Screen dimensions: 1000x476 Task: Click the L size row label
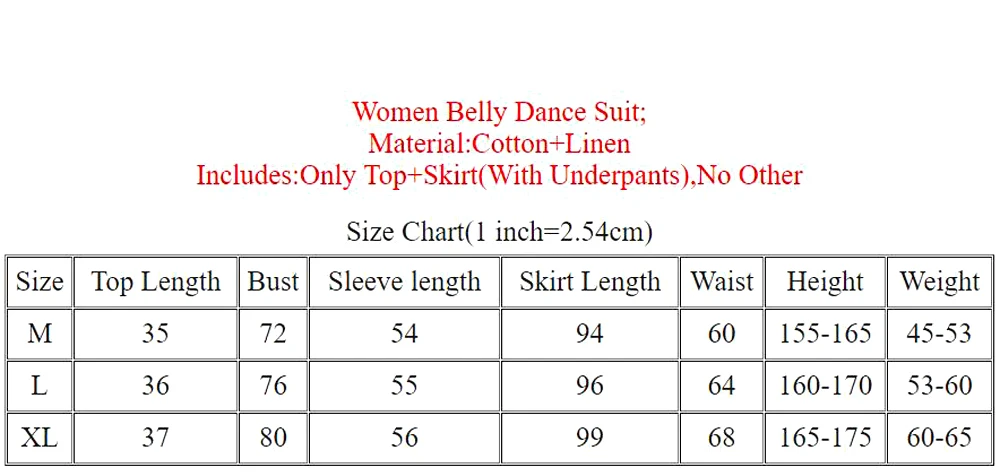39,385
